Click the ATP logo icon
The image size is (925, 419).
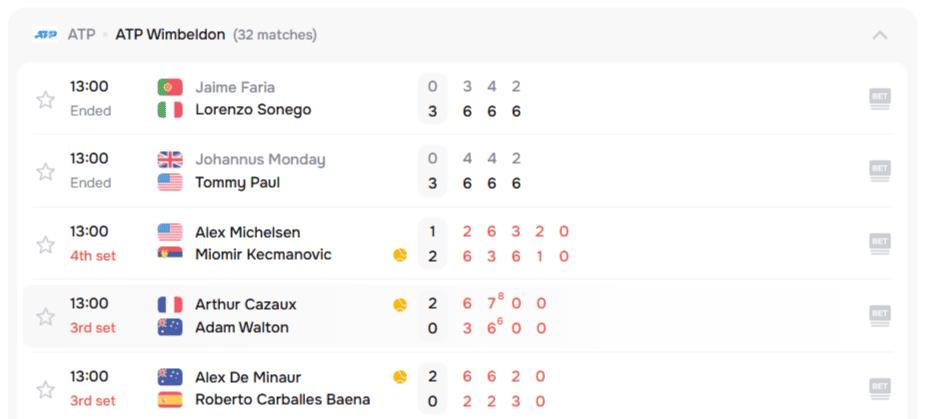[46, 35]
